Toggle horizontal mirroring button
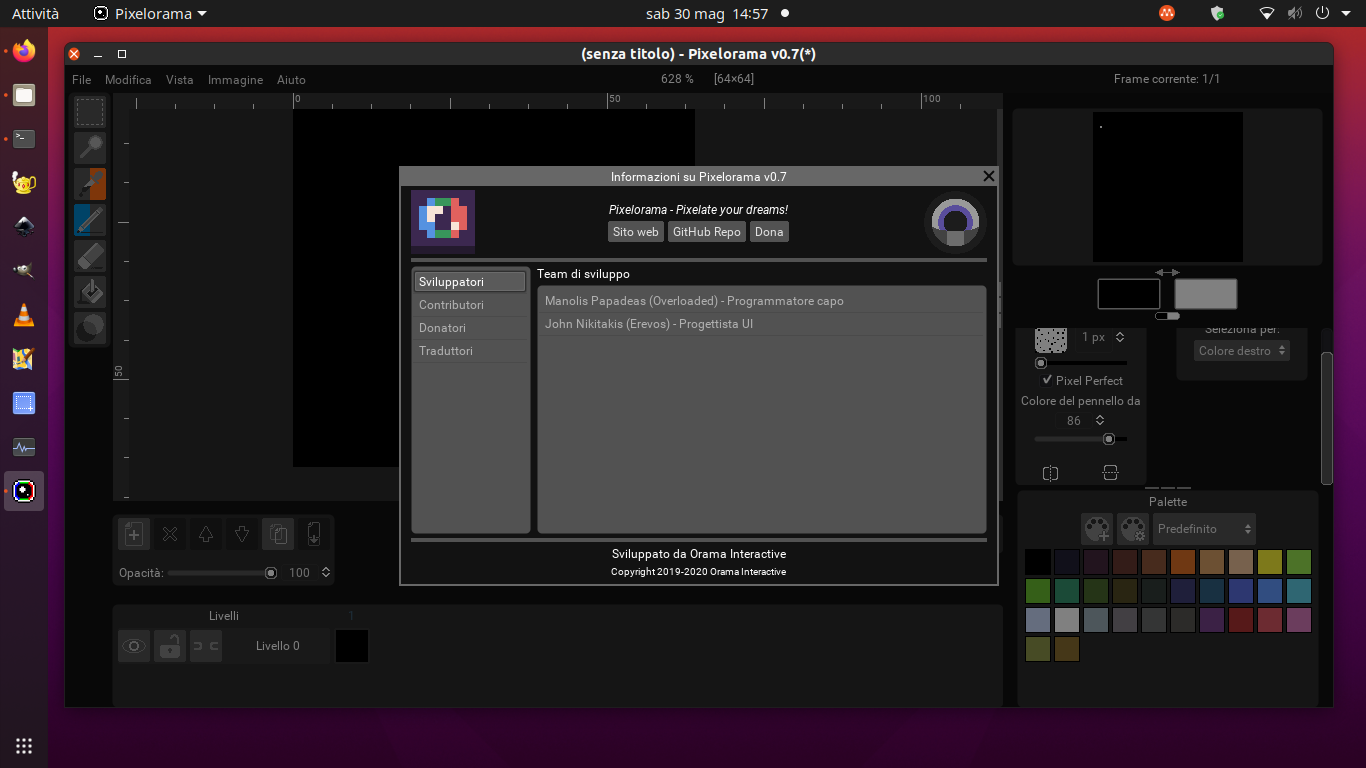Viewport: 1366px width, 768px height. (x=1050, y=473)
